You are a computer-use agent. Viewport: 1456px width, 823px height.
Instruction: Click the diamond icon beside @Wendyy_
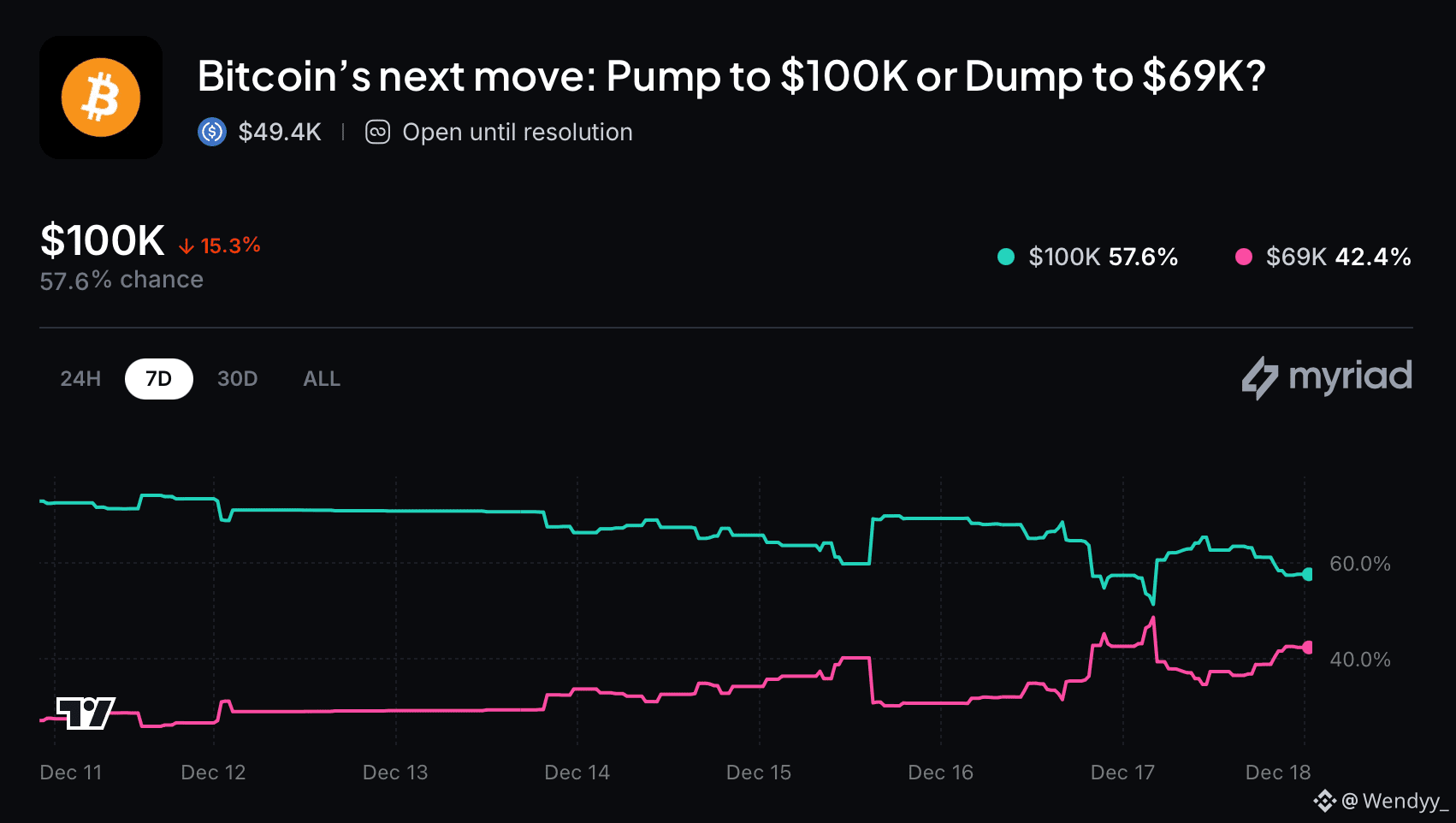1325,801
